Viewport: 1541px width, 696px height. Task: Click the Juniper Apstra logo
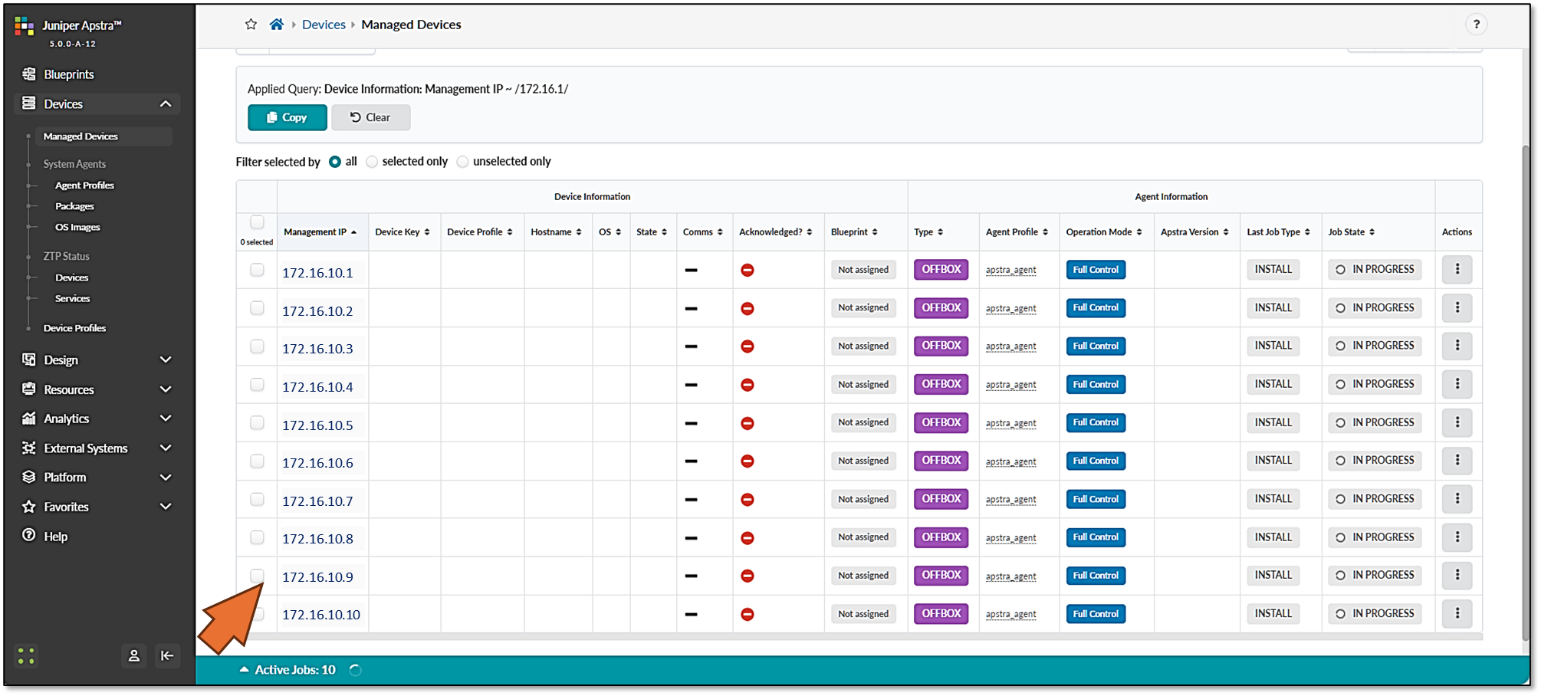pyautogui.click(x=26, y=25)
